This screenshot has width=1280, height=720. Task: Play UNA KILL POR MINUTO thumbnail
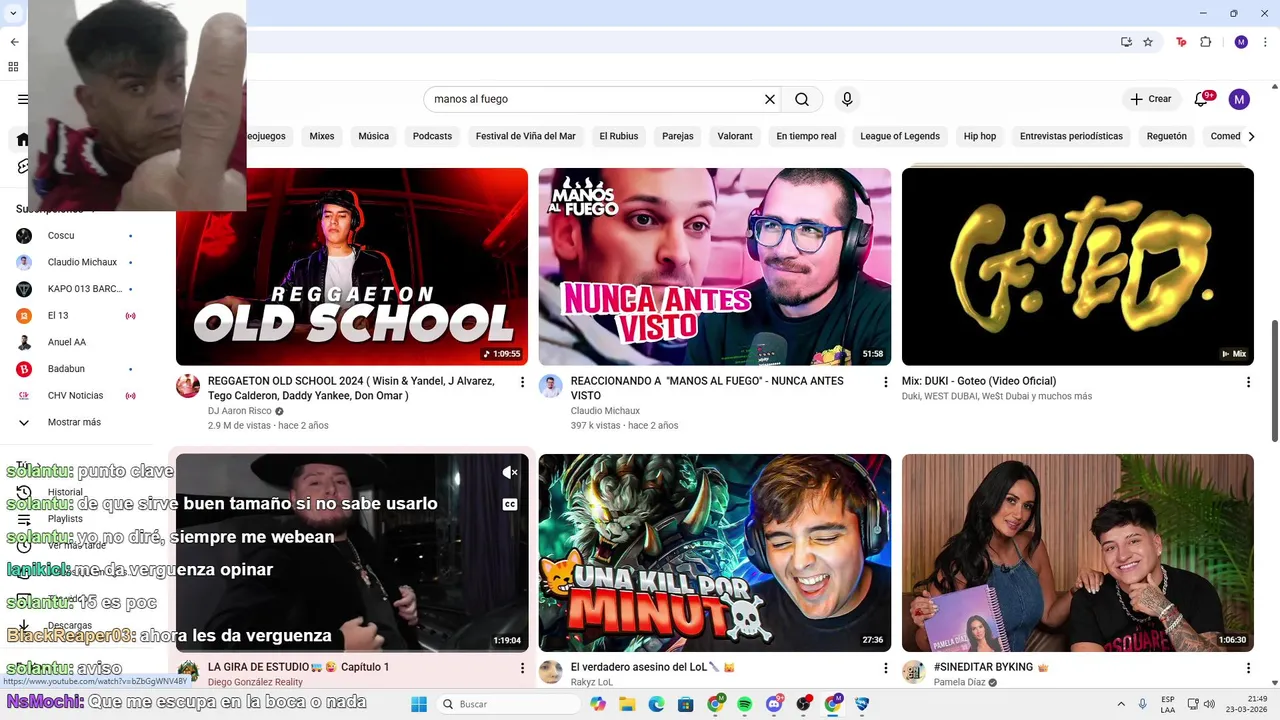click(x=715, y=553)
